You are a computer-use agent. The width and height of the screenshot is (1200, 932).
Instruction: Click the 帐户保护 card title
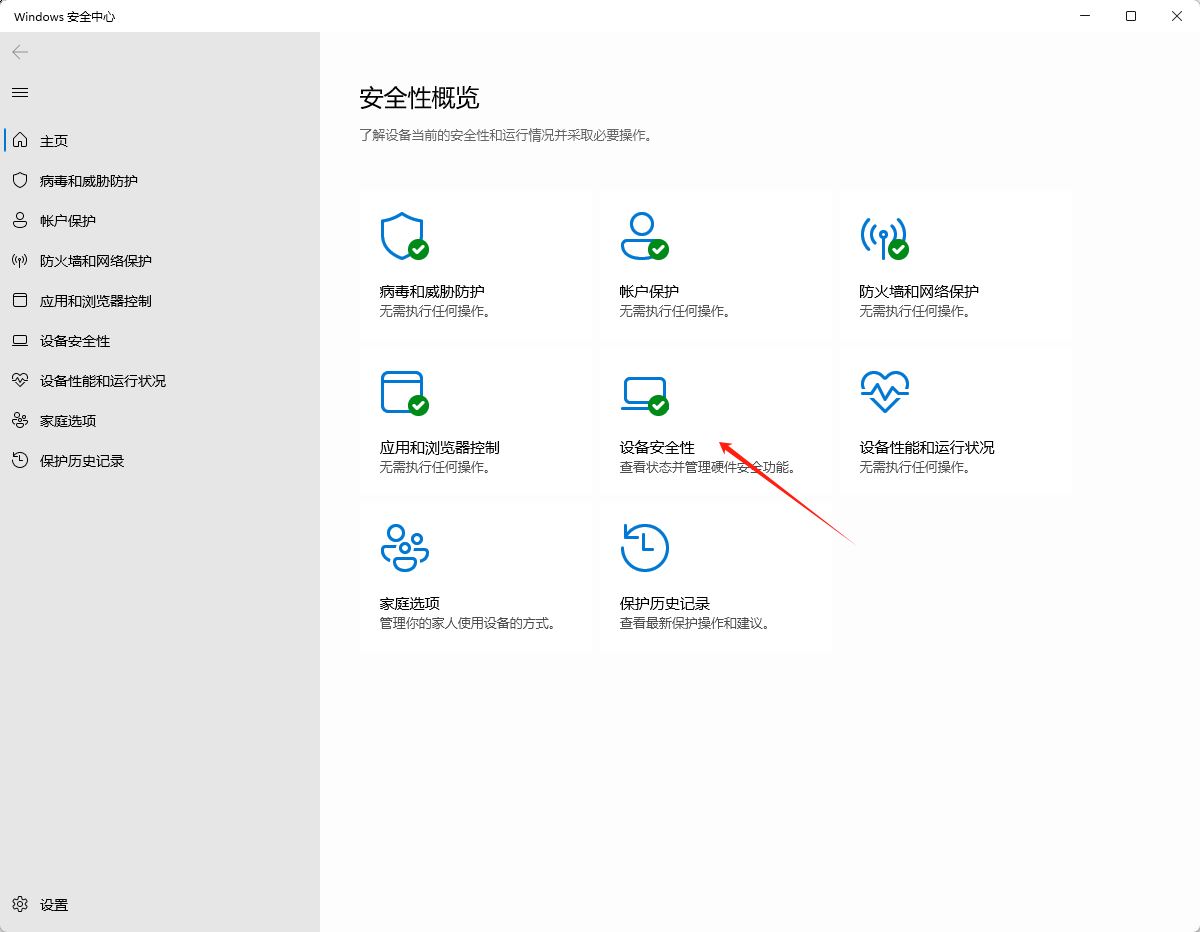coord(649,292)
